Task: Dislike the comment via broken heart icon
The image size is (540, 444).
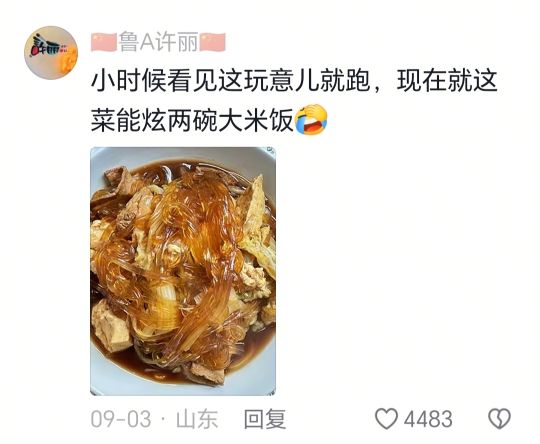Action: point(499,419)
